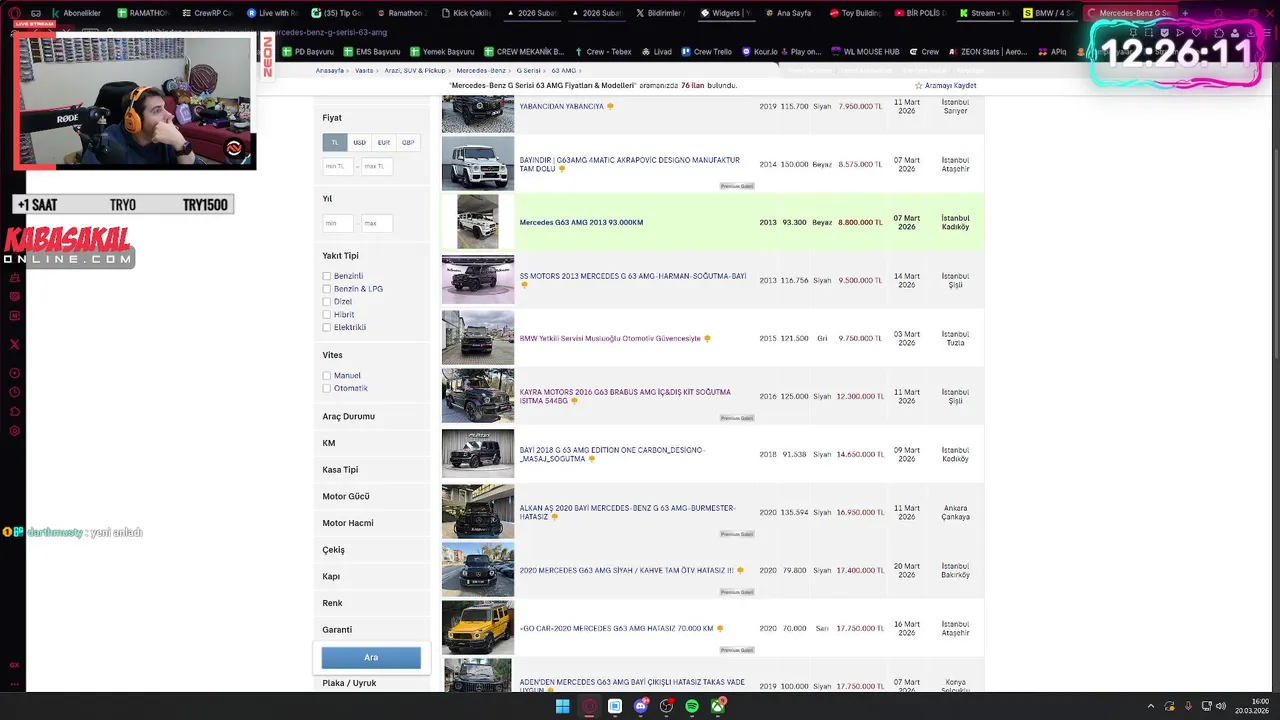Select the EUR currency toggle
The height and width of the screenshot is (720, 1280).
click(x=384, y=142)
